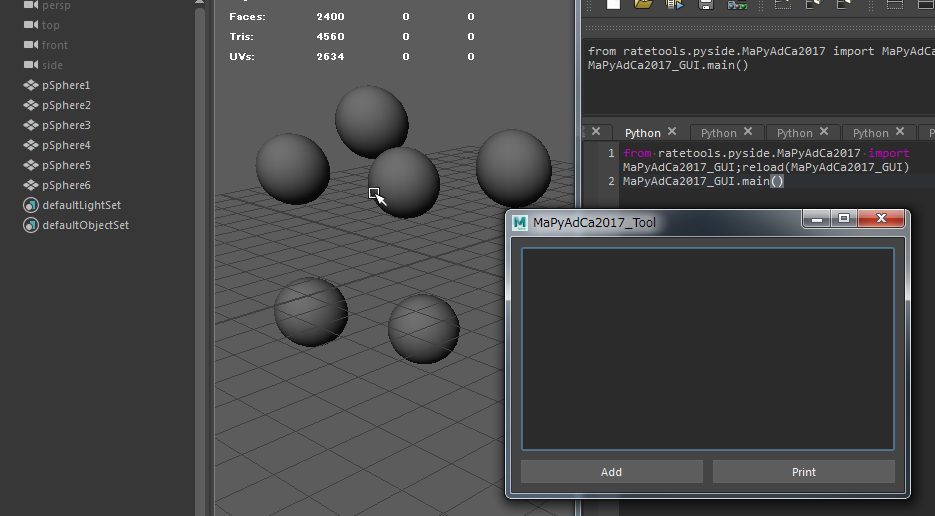Click the pSphere3 mesh icon
The image size is (935, 516).
click(x=31, y=125)
